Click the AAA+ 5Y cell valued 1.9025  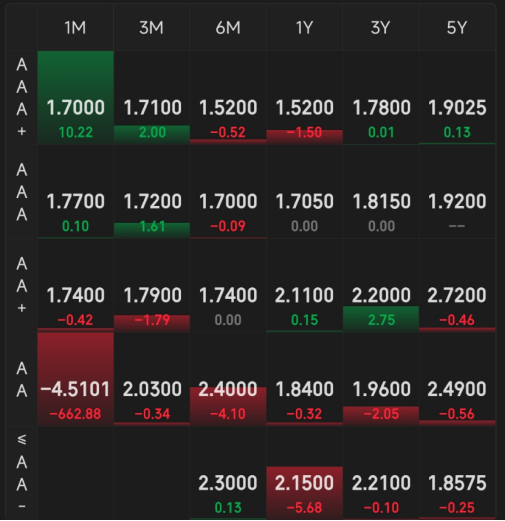pos(457,98)
